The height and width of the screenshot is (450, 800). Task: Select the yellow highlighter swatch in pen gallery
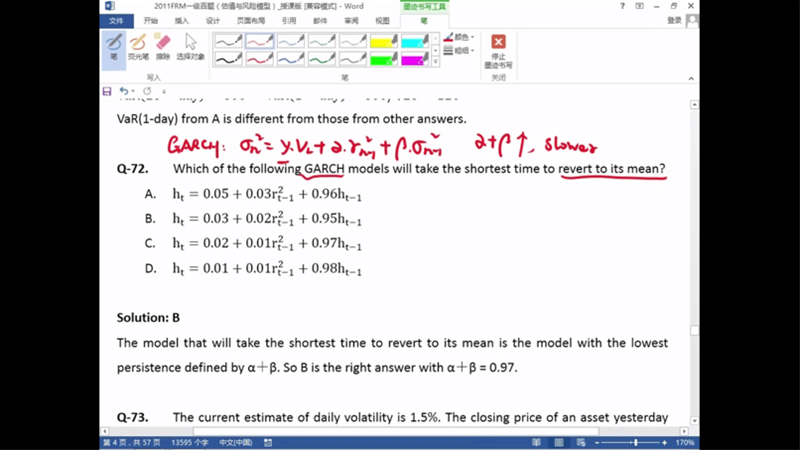[x=384, y=42]
